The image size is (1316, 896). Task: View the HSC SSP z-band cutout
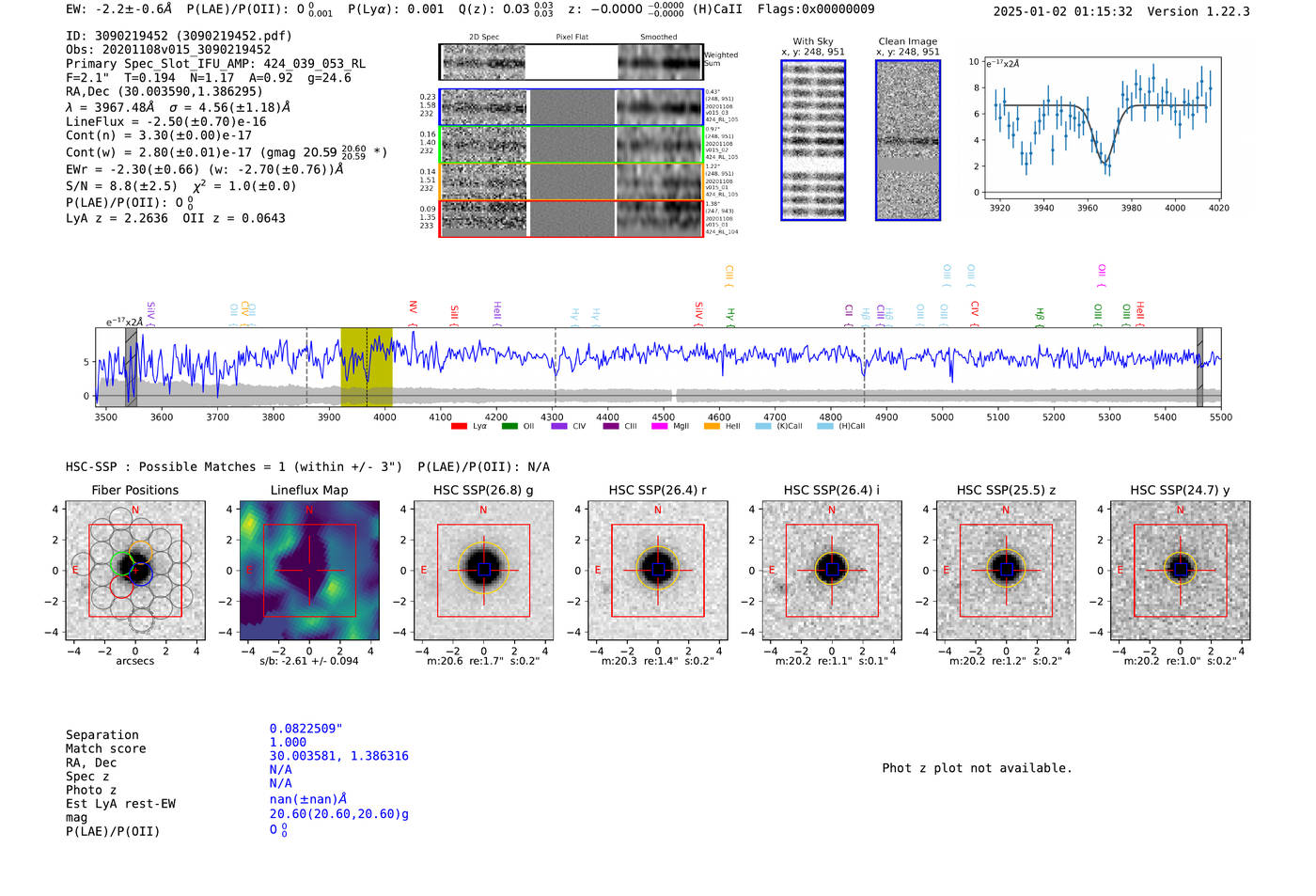tap(1006, 570)
